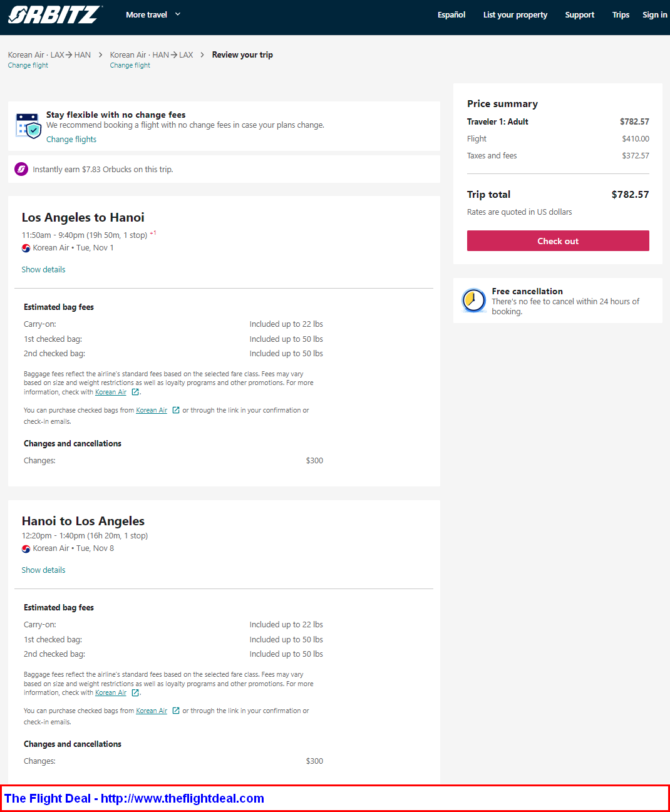Click the Orbitz logo
670x812 pixels.
[x=54, y=14]
